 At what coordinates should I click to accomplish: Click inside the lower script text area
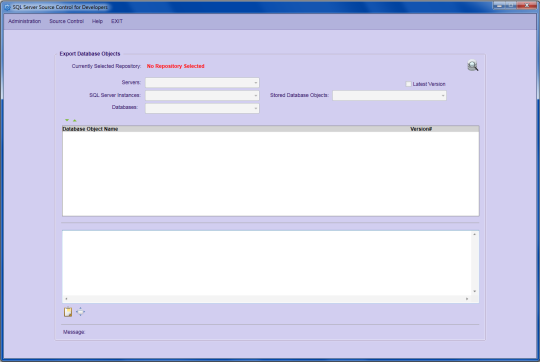[267, 263]
